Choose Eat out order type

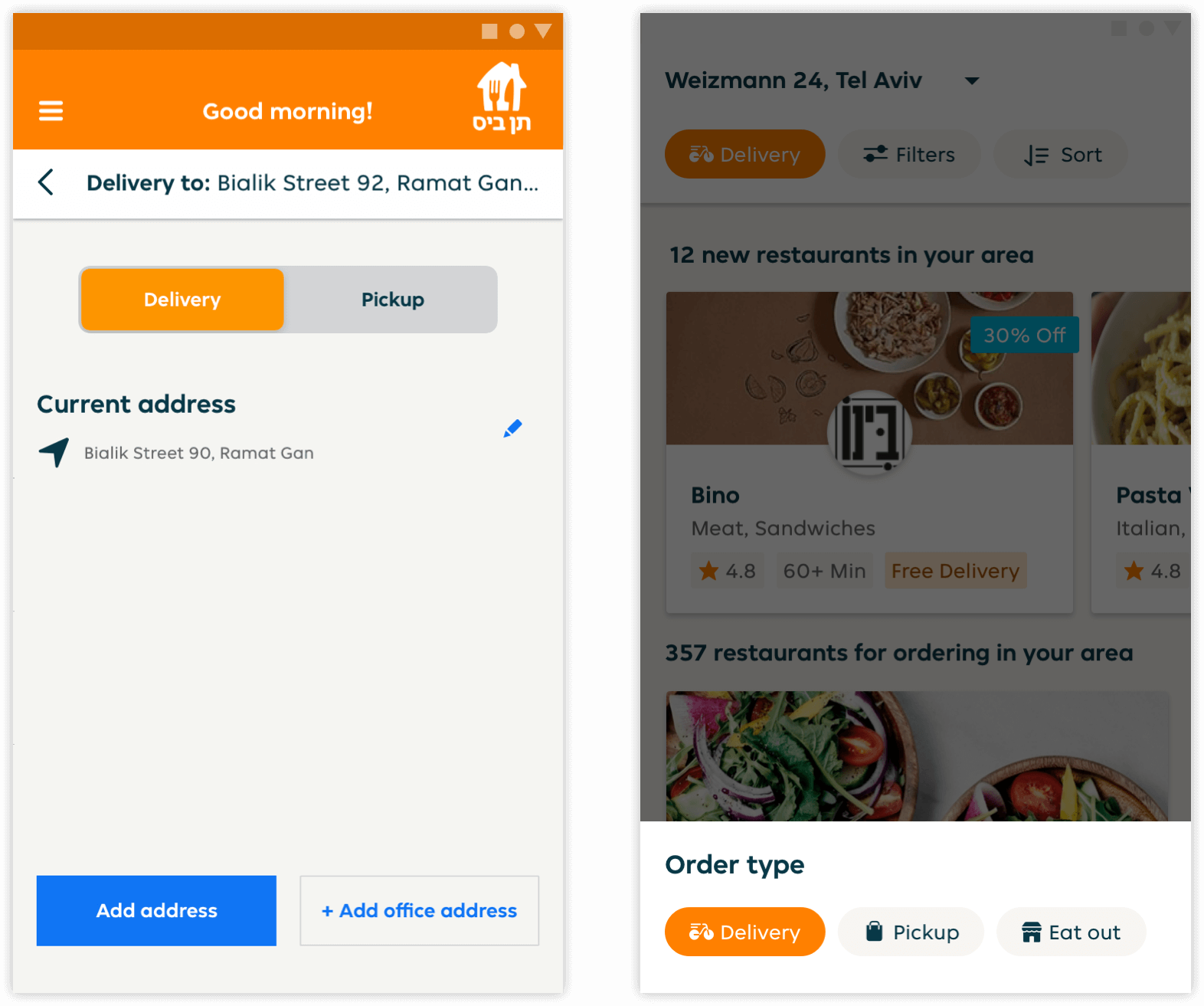point(1071,932)
